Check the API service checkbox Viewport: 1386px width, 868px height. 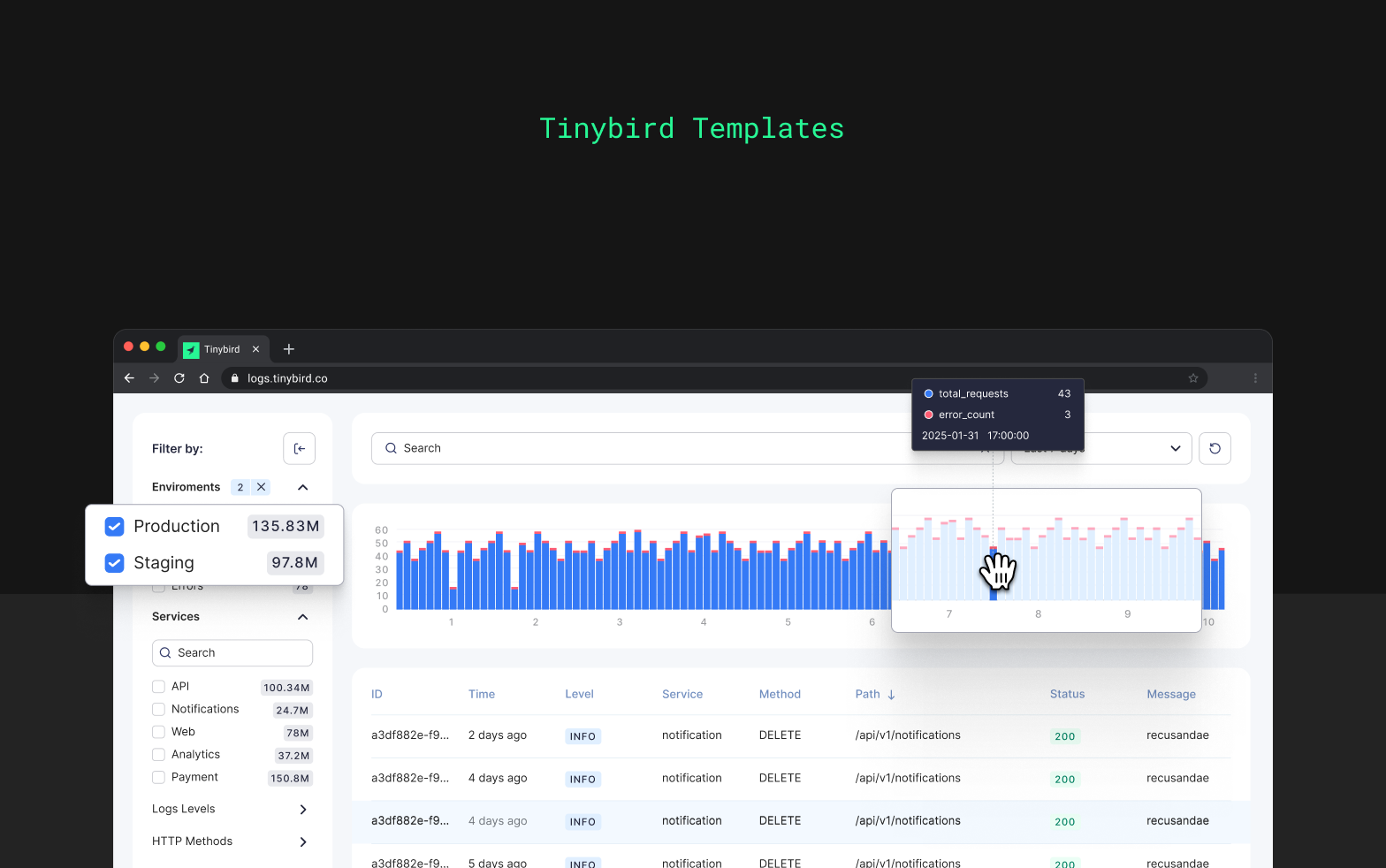coord(159,687)
